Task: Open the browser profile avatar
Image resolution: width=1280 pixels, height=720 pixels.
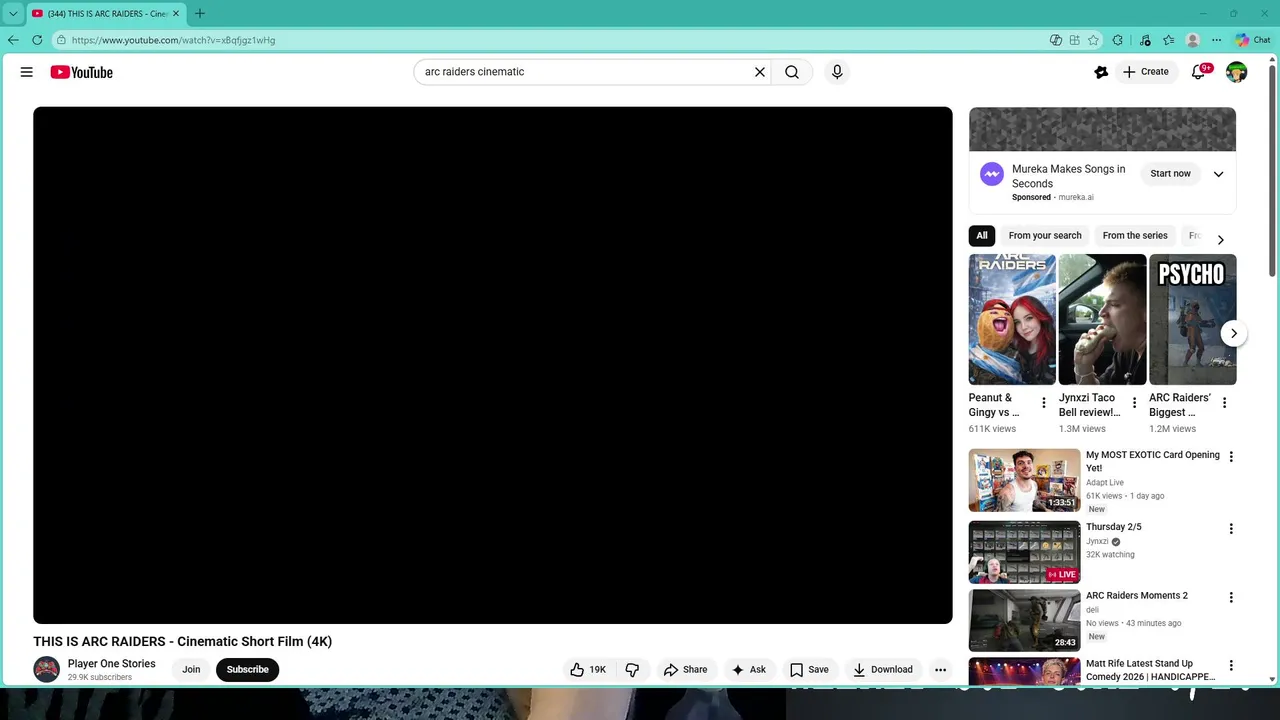Action: tap(1192, 40)
